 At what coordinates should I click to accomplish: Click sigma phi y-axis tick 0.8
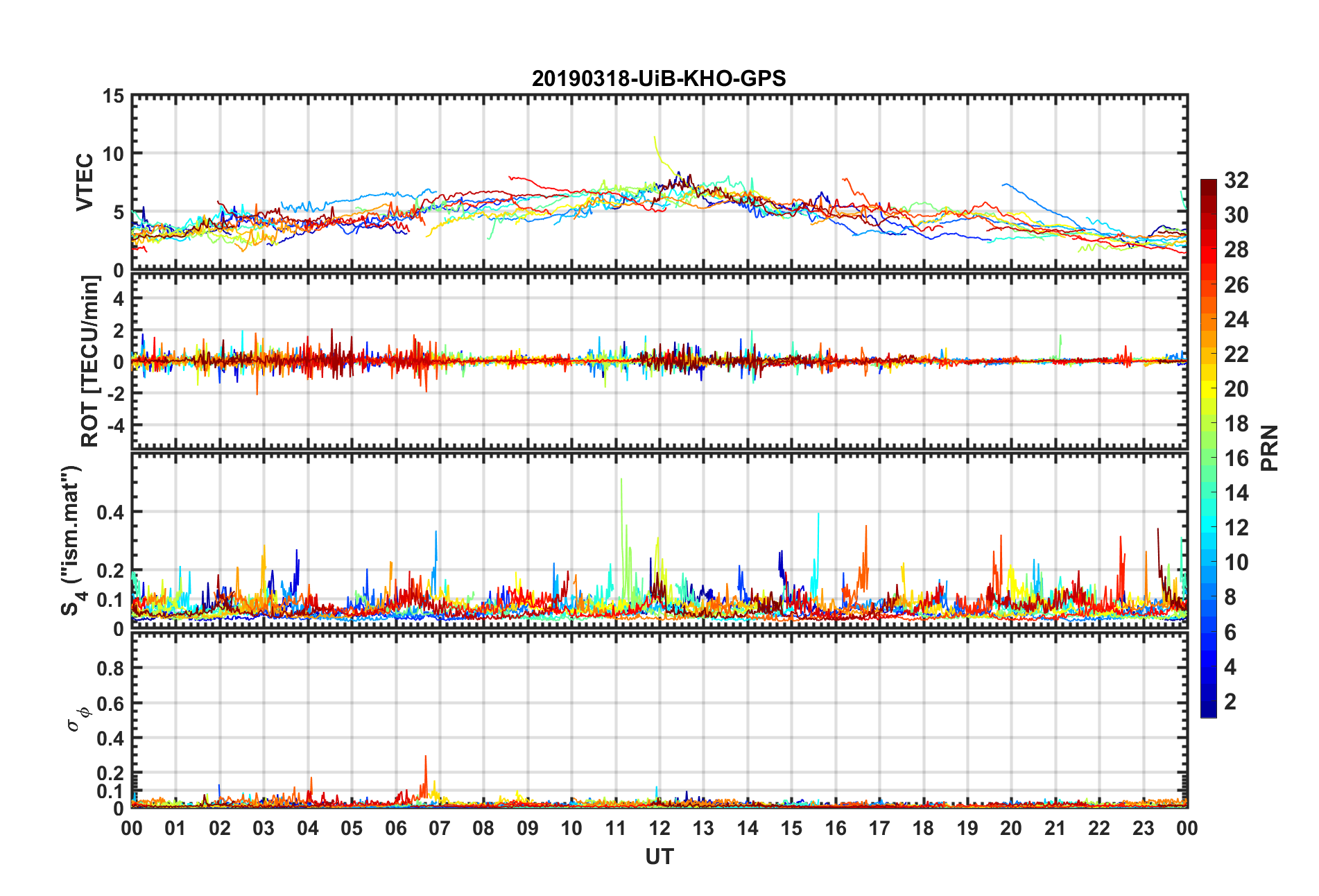point(111,669)
